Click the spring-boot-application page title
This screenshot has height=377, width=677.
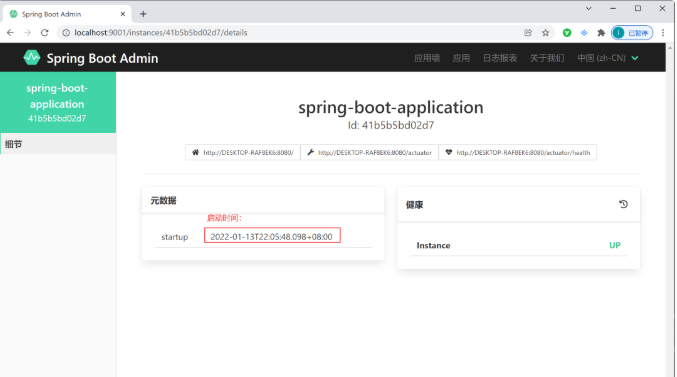coord(391,107)
